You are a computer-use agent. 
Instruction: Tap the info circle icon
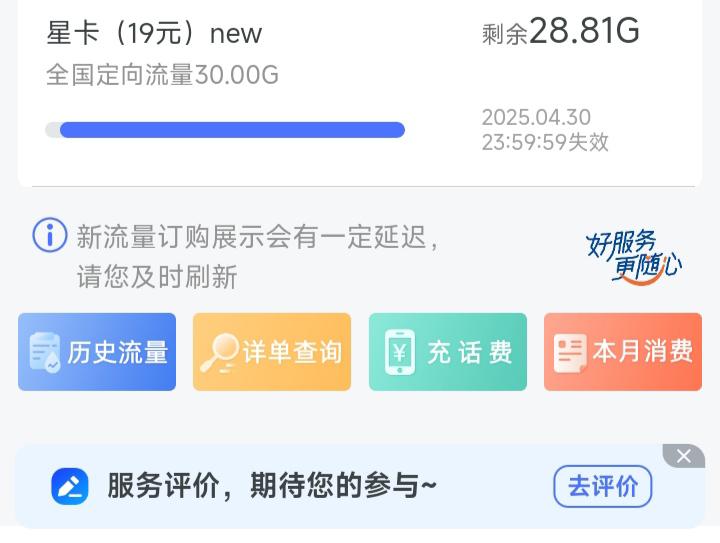coord(50,235)
